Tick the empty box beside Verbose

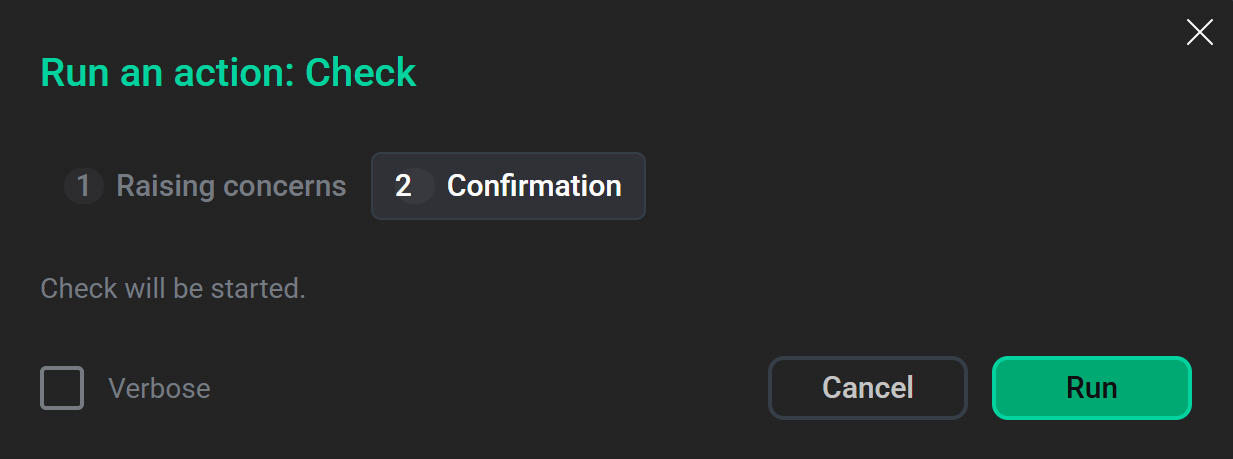[62, 388]
